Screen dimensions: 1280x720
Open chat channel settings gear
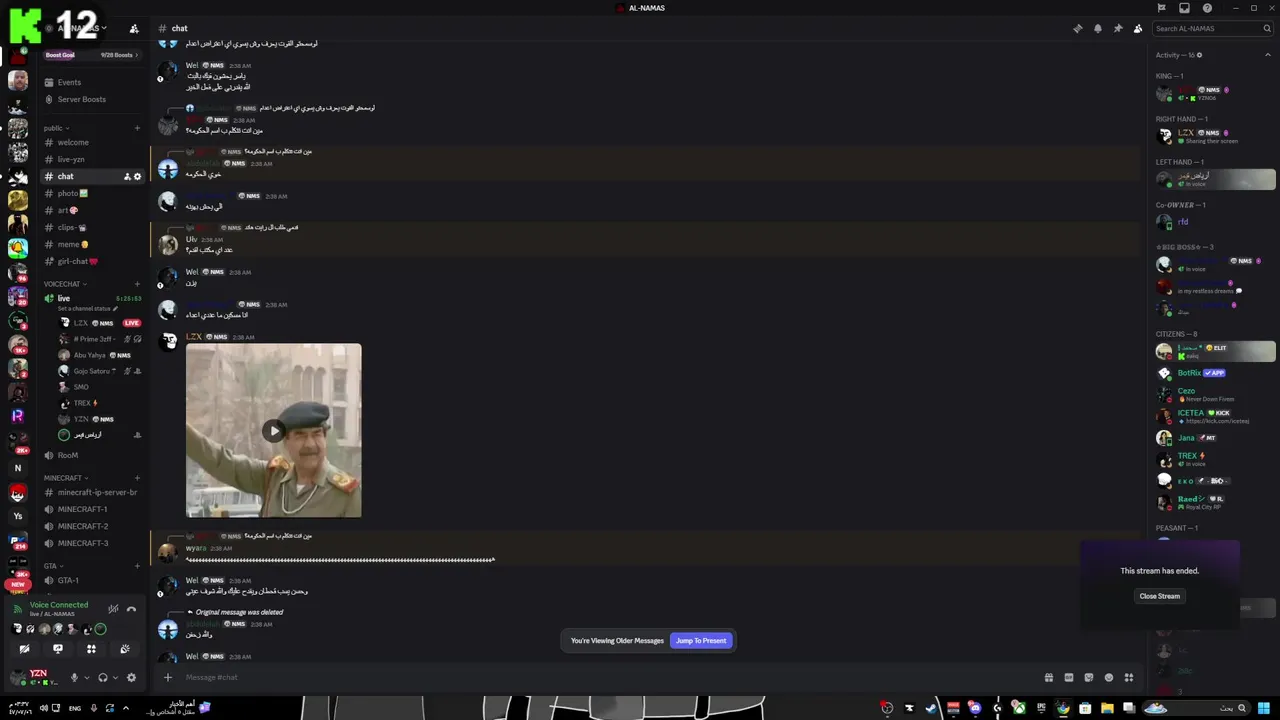(x=138, y=177)
